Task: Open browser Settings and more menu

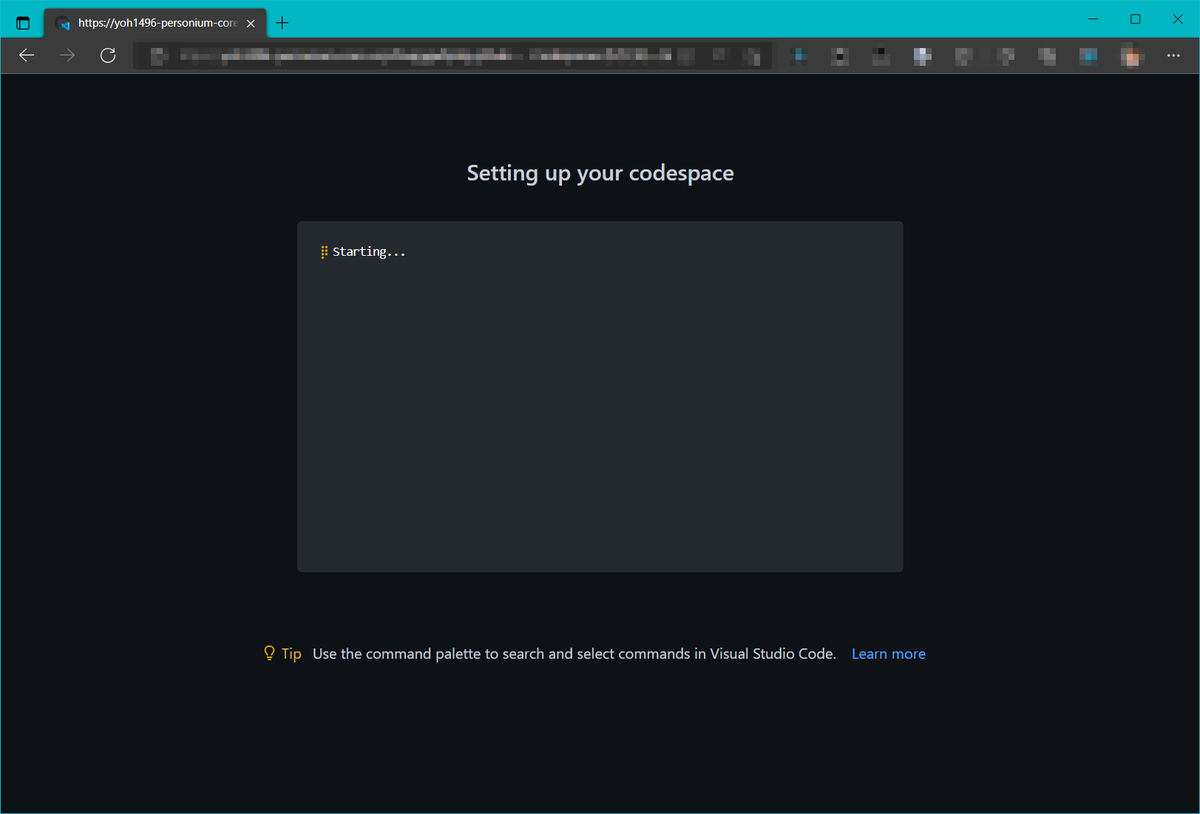Action: [1173, 55]
